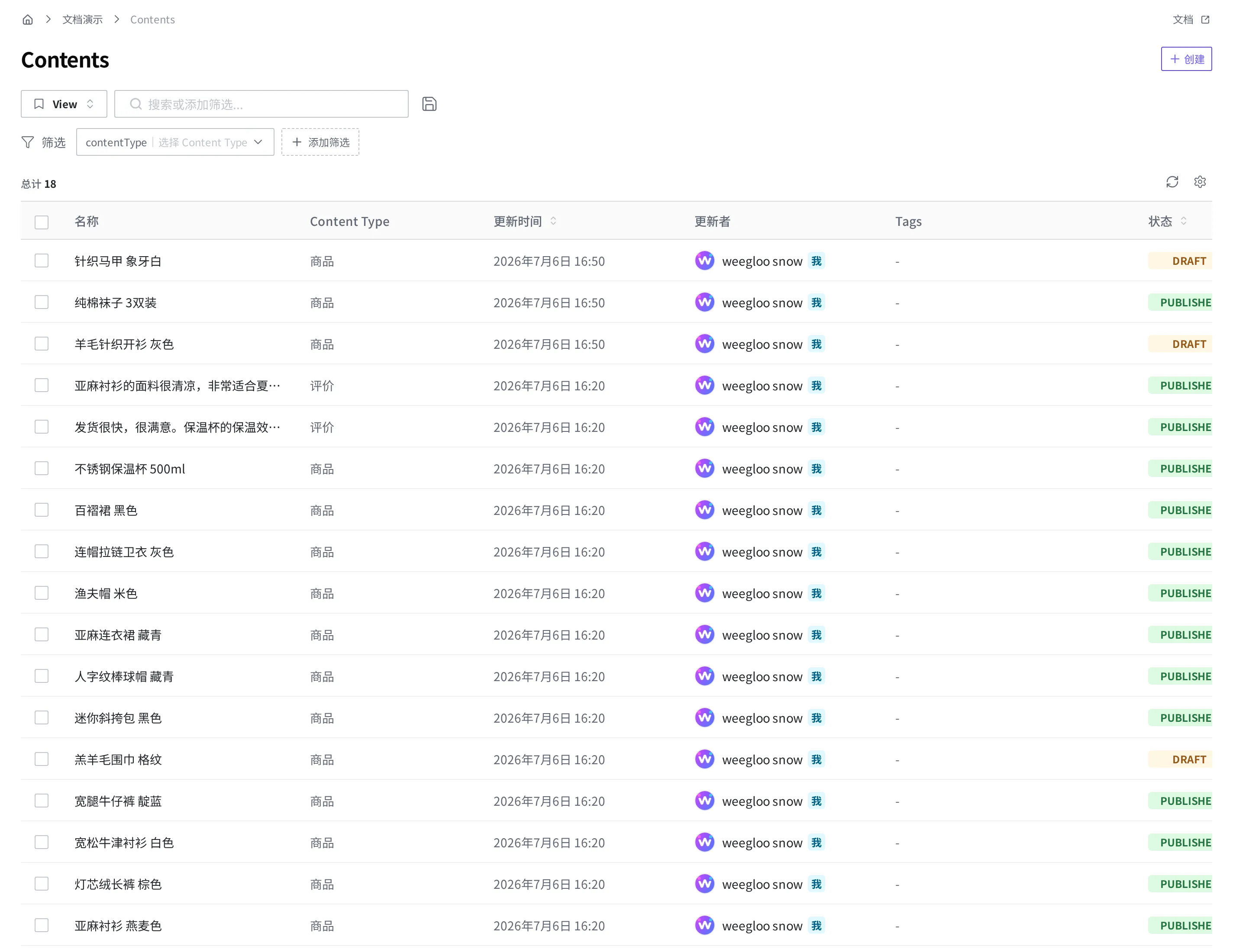The width and height of the screenshot is (1233, 952).
Task: Click avatar in 纯棉袜子 3双装 row
Action: (704, 302)
